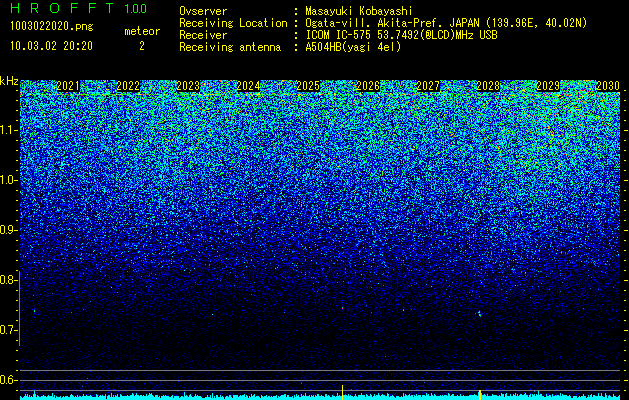Image resolution: width=629 pixels, height=400 pixels.
Task: Click the HROFFT 1.0.0 title text
Action: point(79,8)
